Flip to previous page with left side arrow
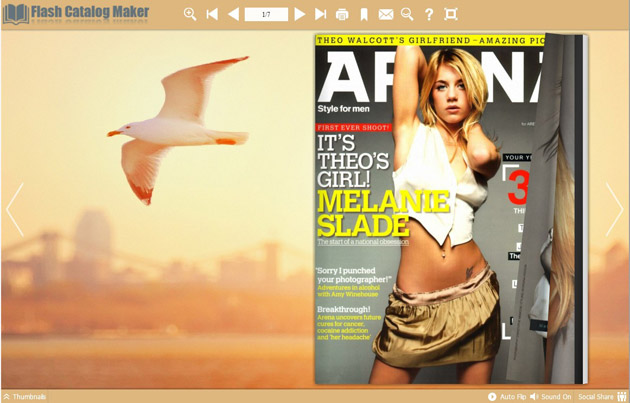The image size is (630, 403). tap(15, 209)
